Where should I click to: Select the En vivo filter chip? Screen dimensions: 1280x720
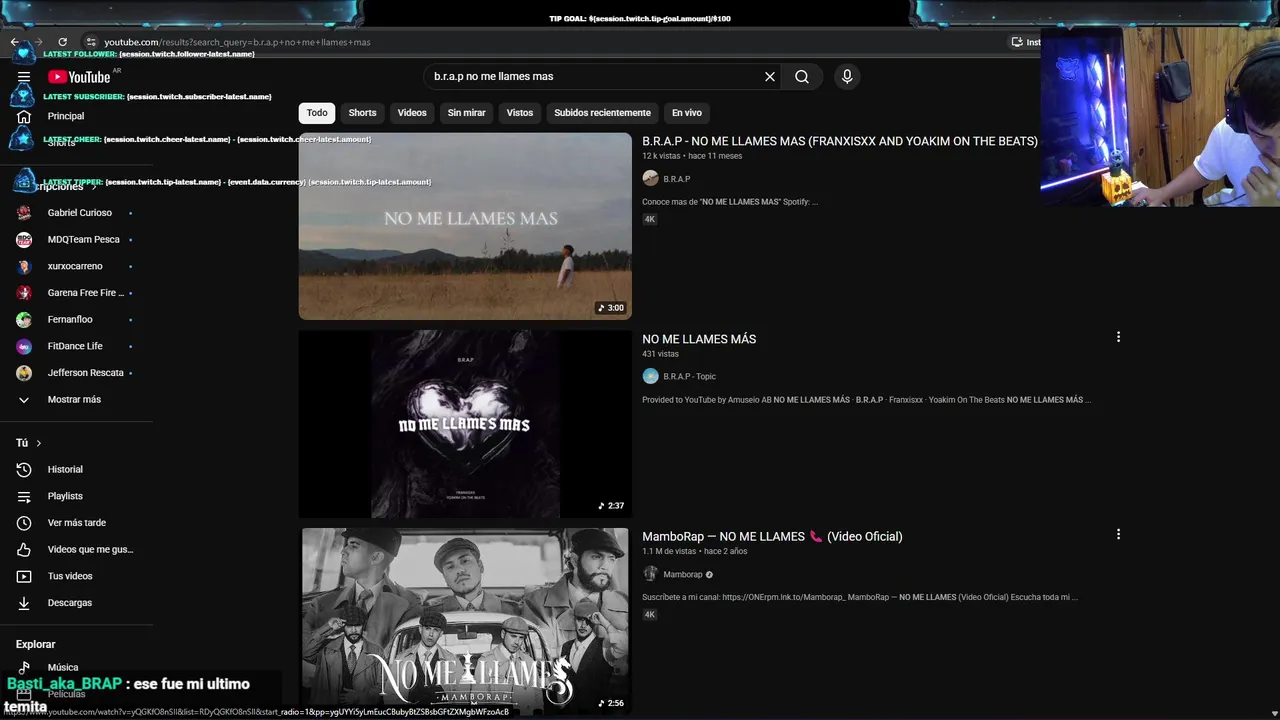686,113
